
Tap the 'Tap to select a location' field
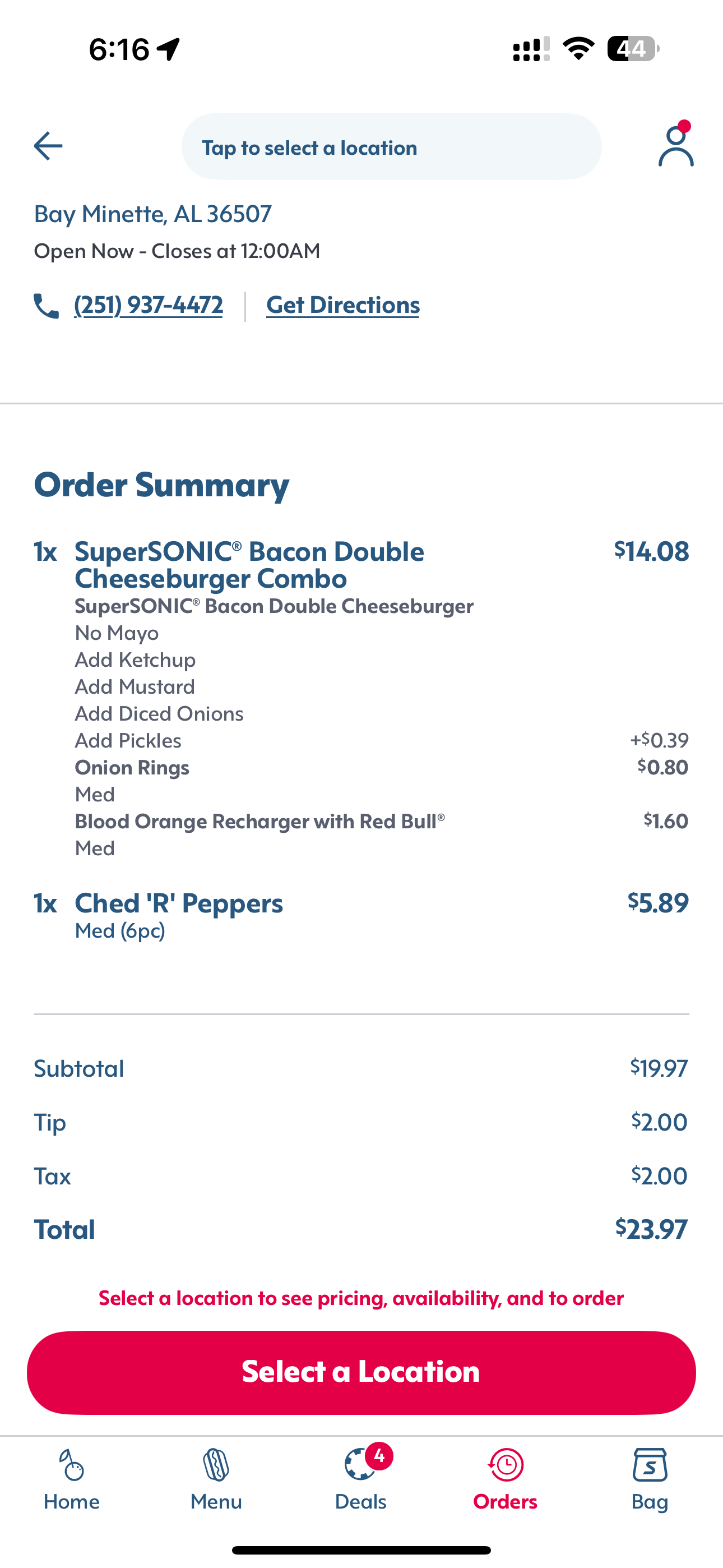(391, 147)
